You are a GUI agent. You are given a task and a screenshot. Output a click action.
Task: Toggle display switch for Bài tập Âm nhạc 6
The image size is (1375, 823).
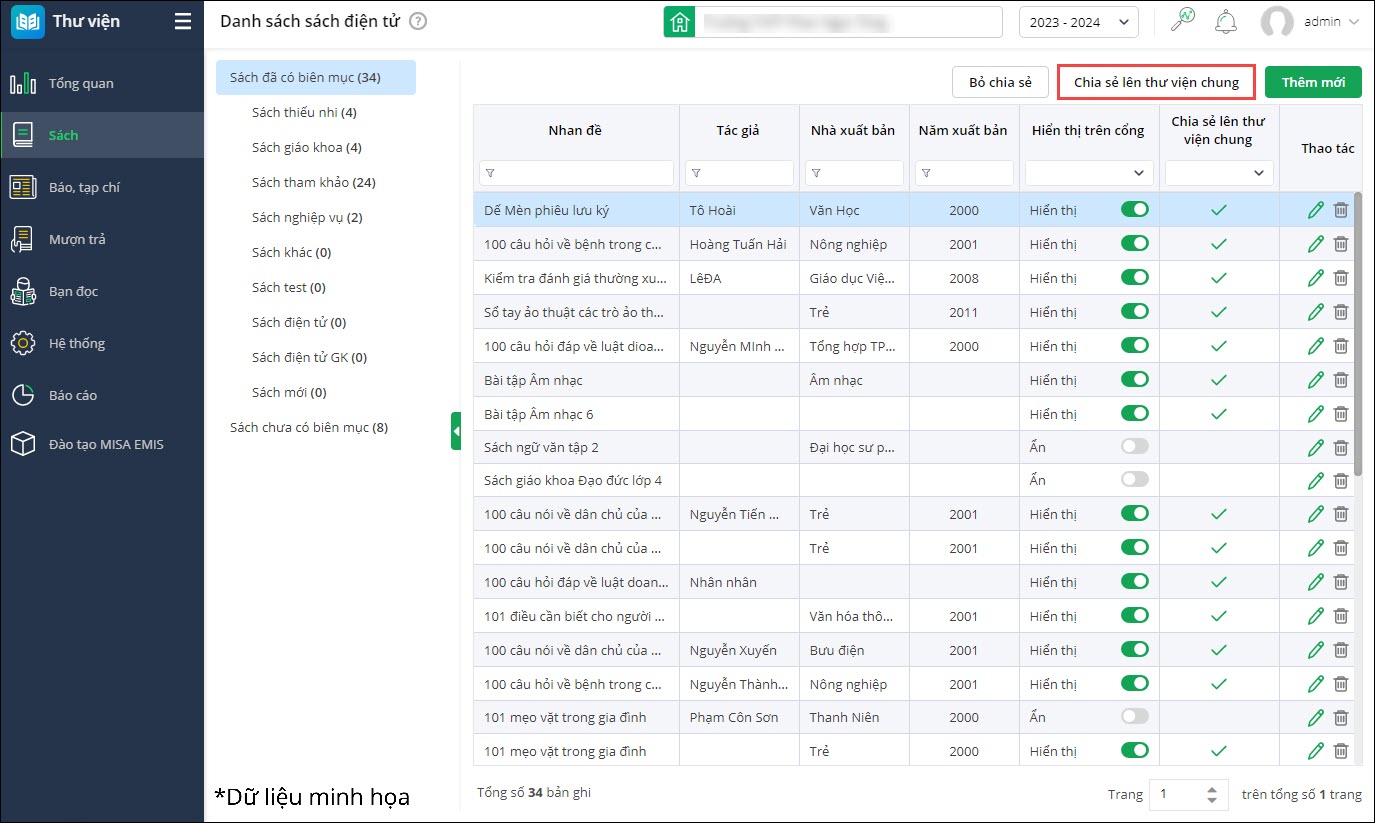pos(1135,414)
